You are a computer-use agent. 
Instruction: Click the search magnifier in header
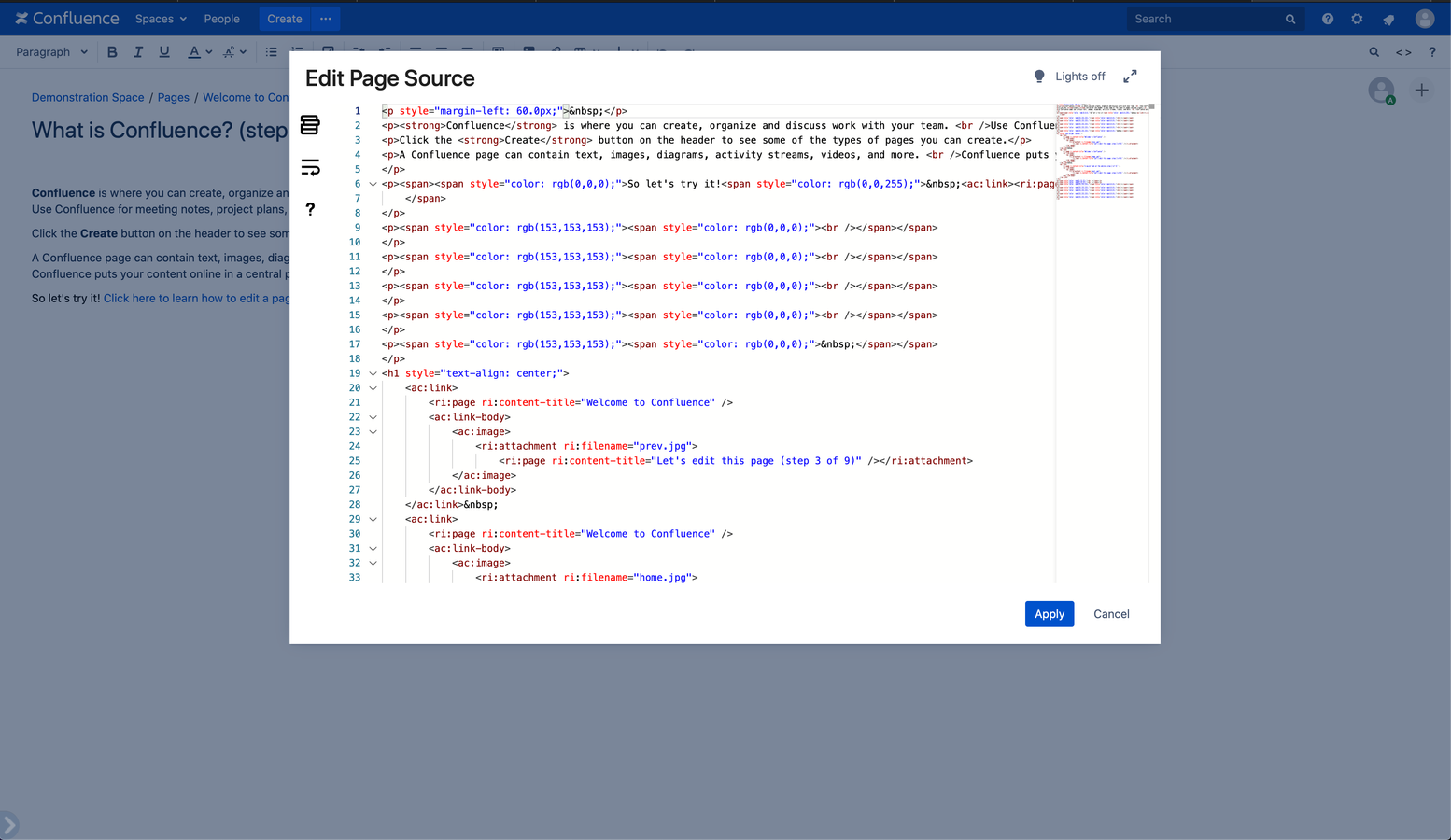1290,19
